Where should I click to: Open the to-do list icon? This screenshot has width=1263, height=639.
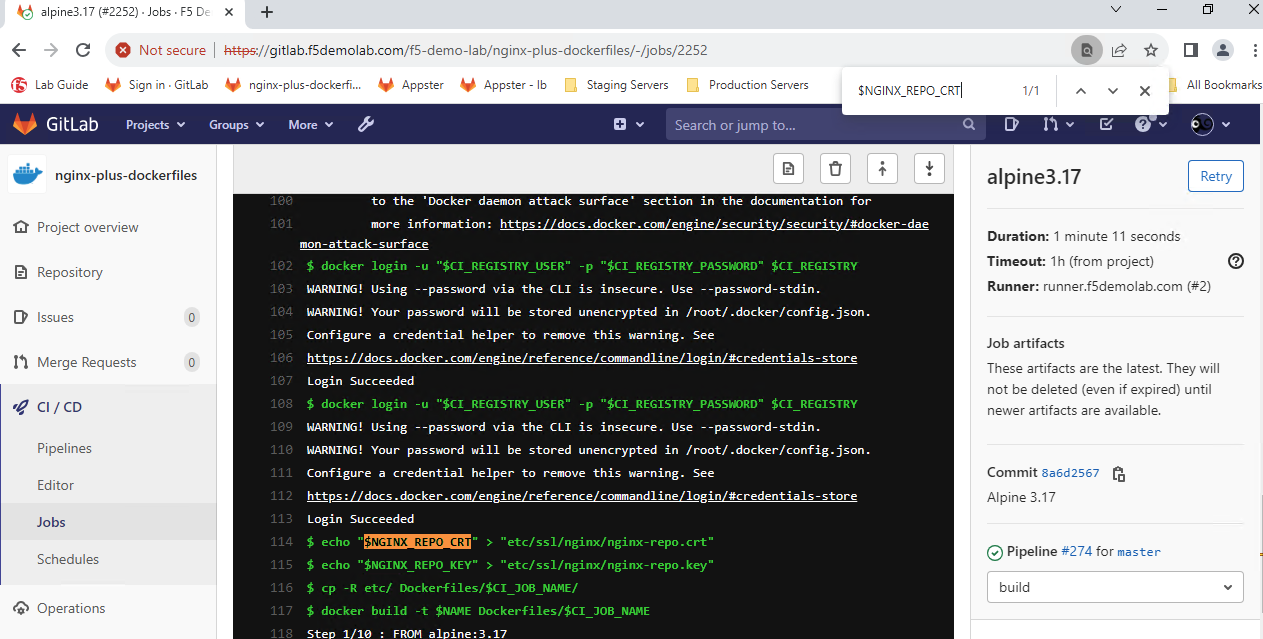tap(1105, 124)
